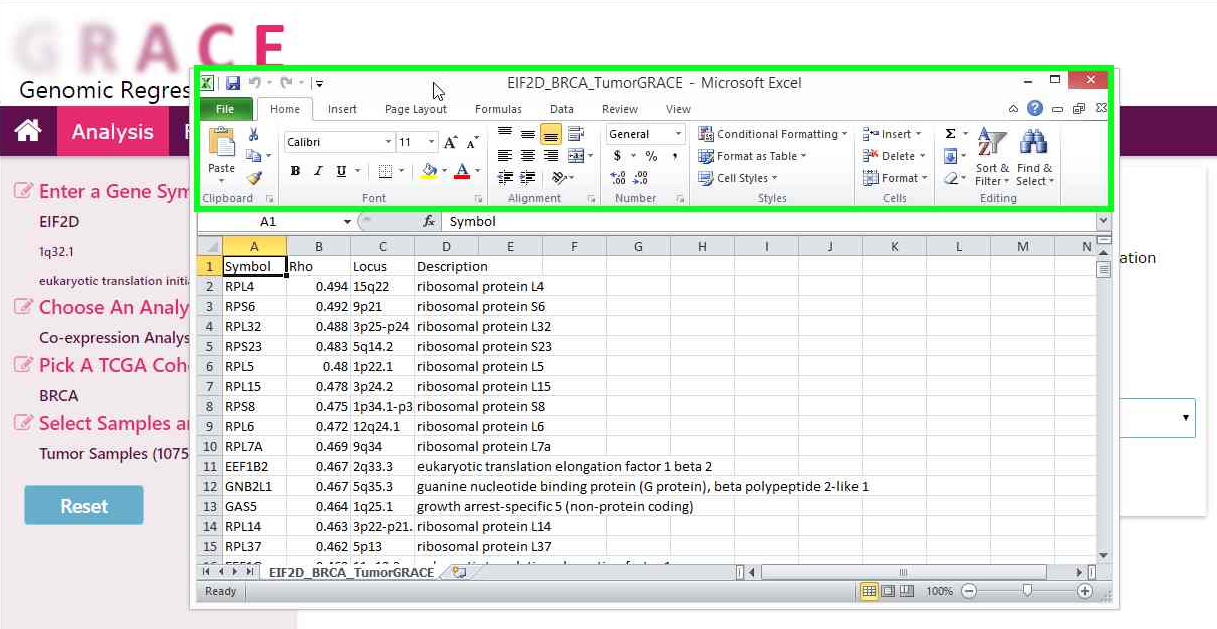The width and height of the screenshot is (1217, 629).
Task: Click the zoom slider in the status bar
Action: pyautogui.click(x=1027, y=591)
